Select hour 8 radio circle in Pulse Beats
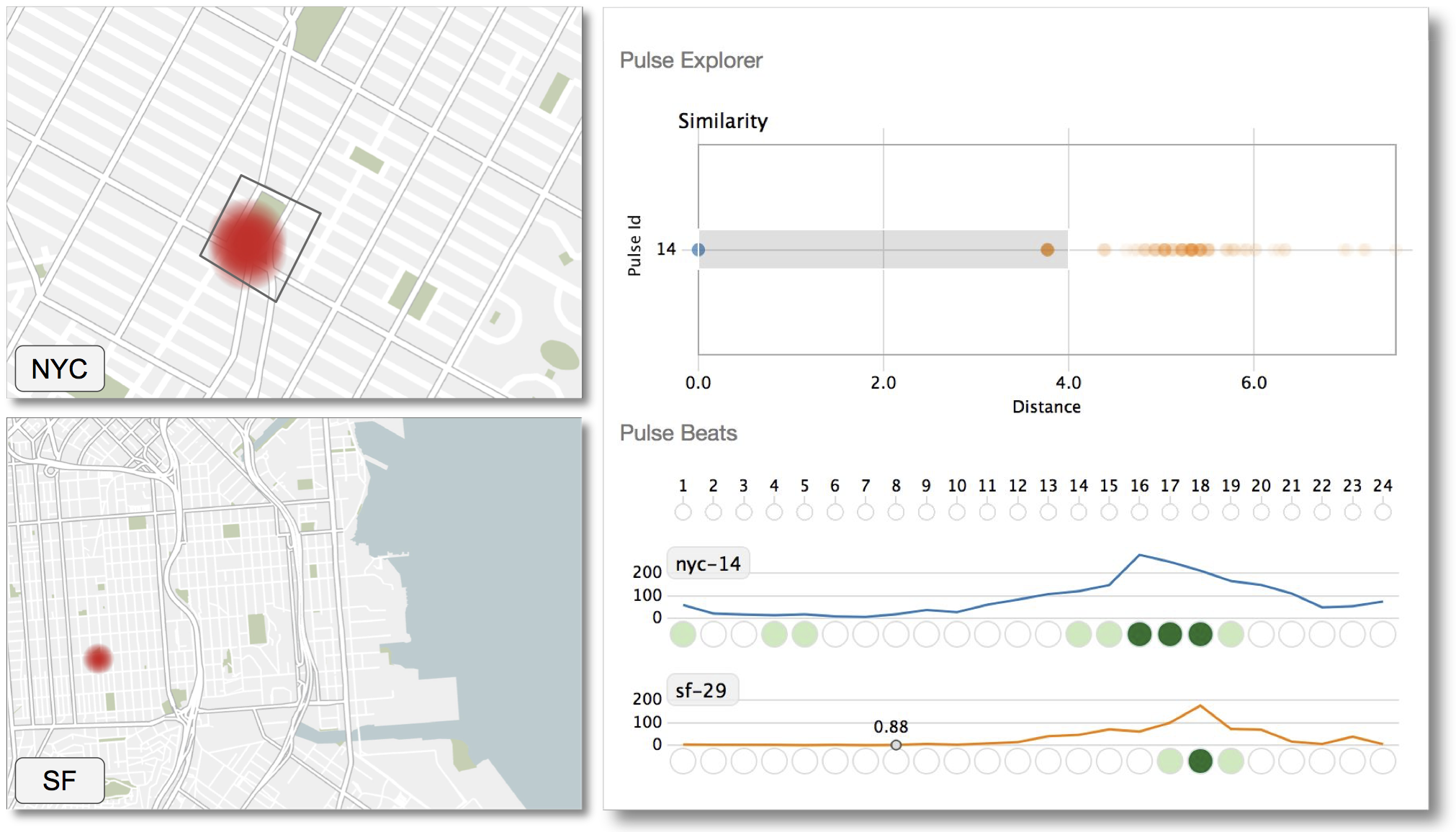This screenshot has width=1456, height=832. (x=896, y=512)
